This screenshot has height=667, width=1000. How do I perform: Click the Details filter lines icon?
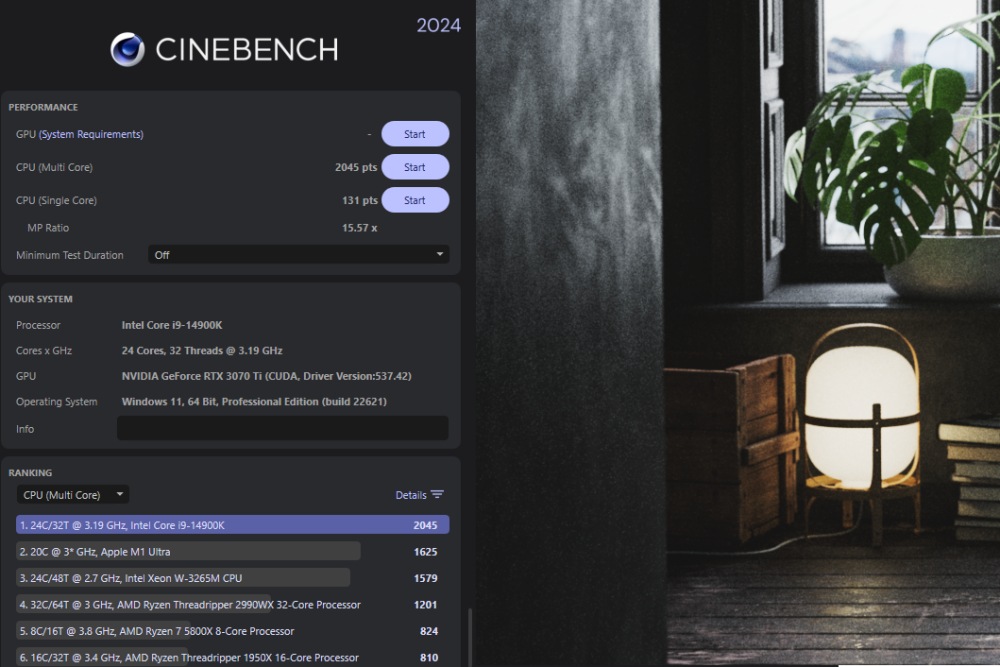pos(437,495)
